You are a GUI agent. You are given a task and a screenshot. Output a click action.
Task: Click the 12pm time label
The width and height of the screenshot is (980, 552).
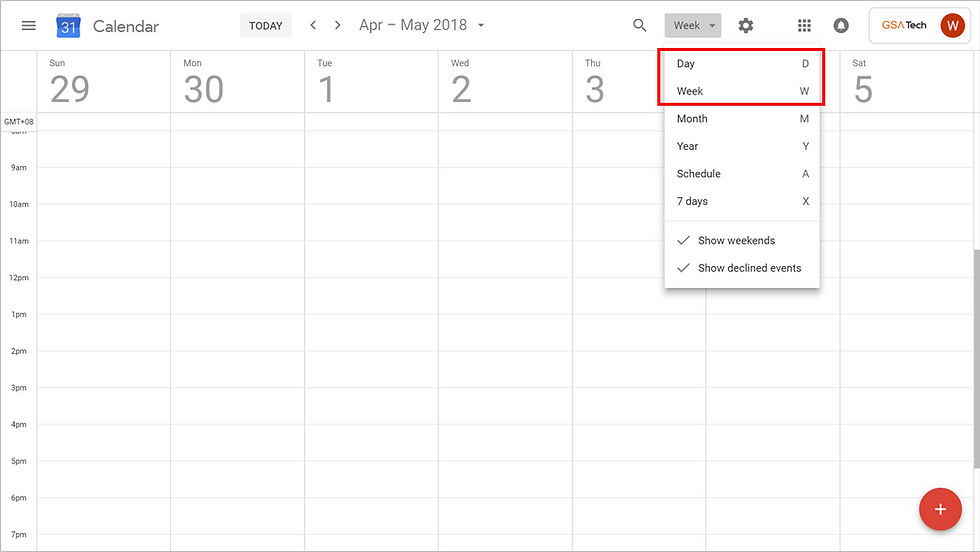(x=19, y=278)
